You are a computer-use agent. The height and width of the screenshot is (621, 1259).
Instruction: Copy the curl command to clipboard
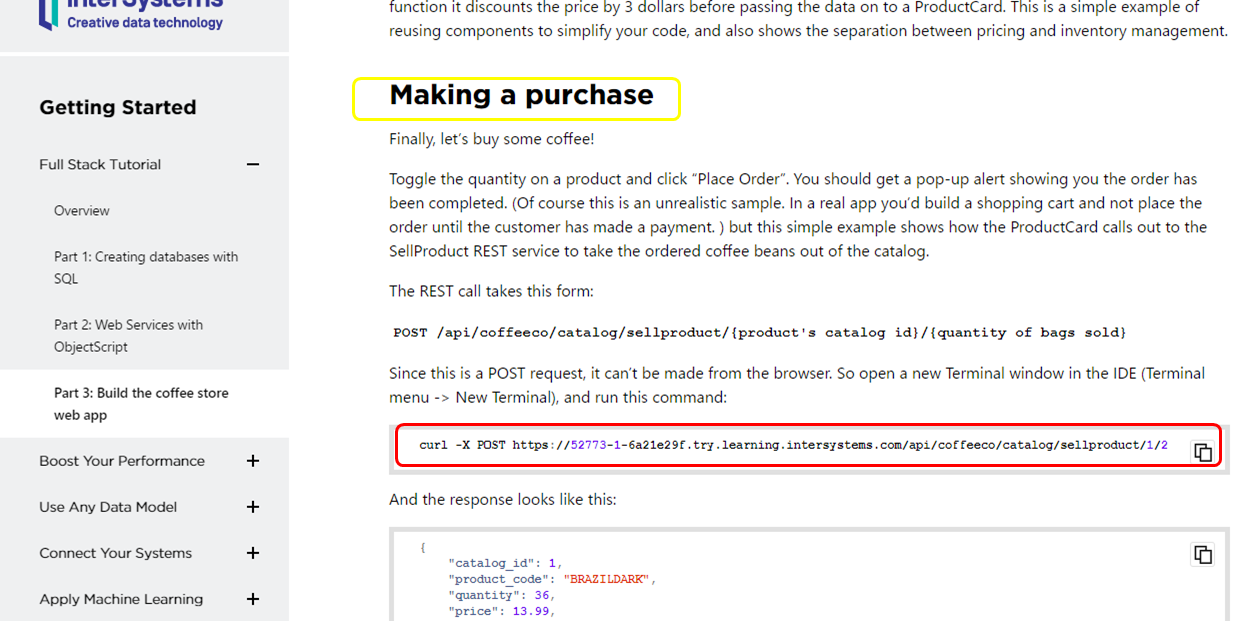1203,452
